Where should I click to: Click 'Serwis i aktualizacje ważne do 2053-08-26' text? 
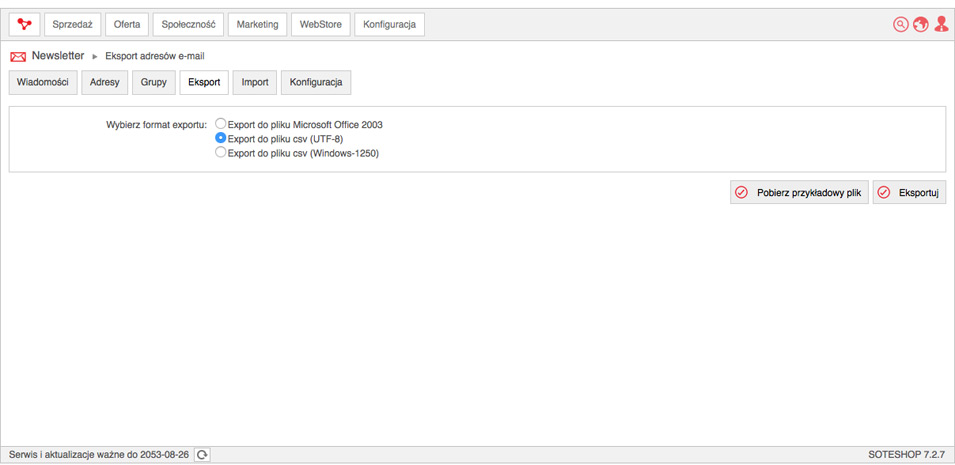(99, 455)
